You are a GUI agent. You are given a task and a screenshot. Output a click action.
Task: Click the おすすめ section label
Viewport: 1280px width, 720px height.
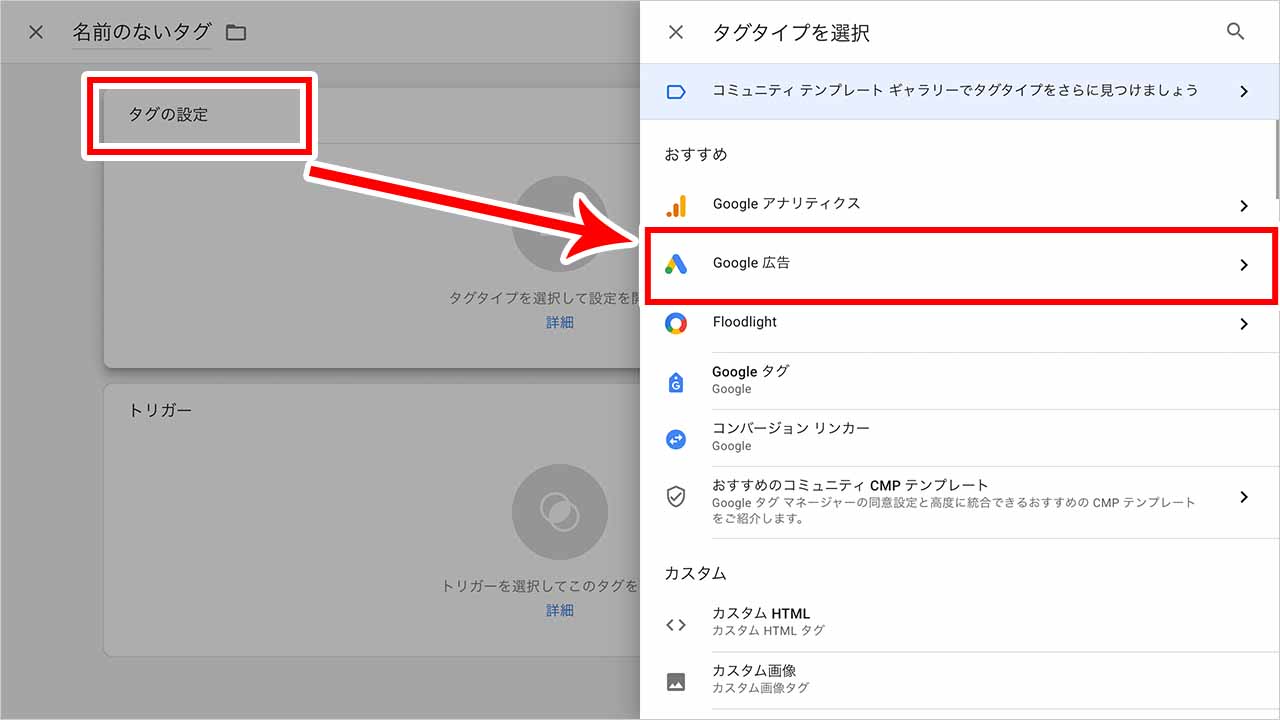(x=696, y=155)
